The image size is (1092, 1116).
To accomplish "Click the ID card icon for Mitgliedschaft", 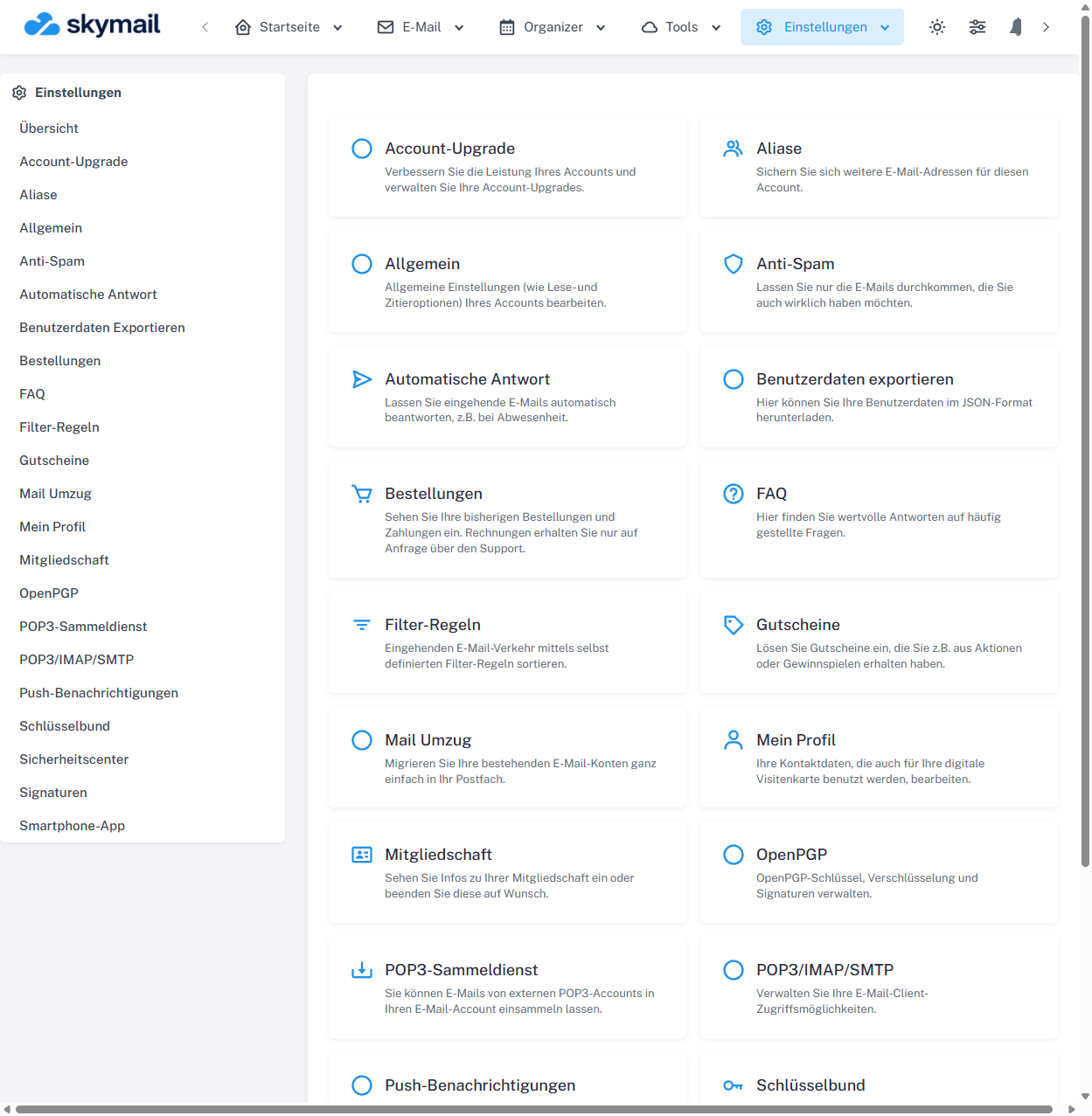I will (x=362, y=855).
